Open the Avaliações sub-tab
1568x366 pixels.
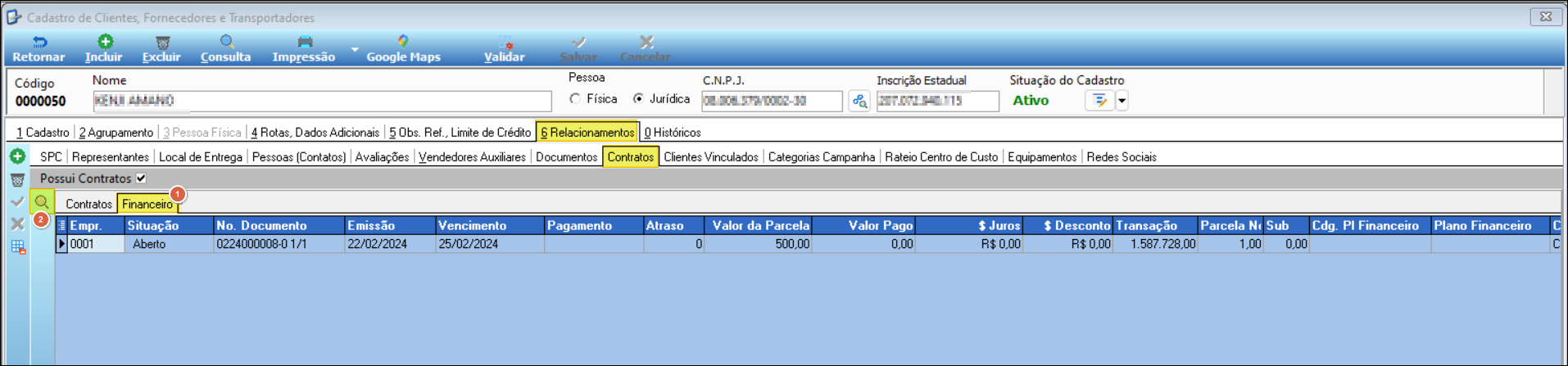382,156
